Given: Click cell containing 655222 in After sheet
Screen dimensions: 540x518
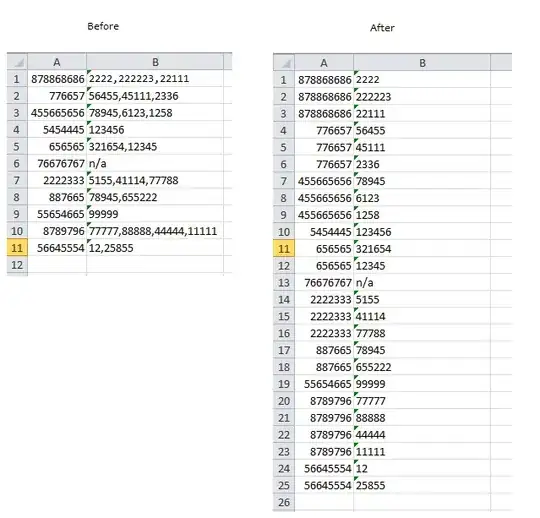Looking at the screenshot, I should [422, 367].
